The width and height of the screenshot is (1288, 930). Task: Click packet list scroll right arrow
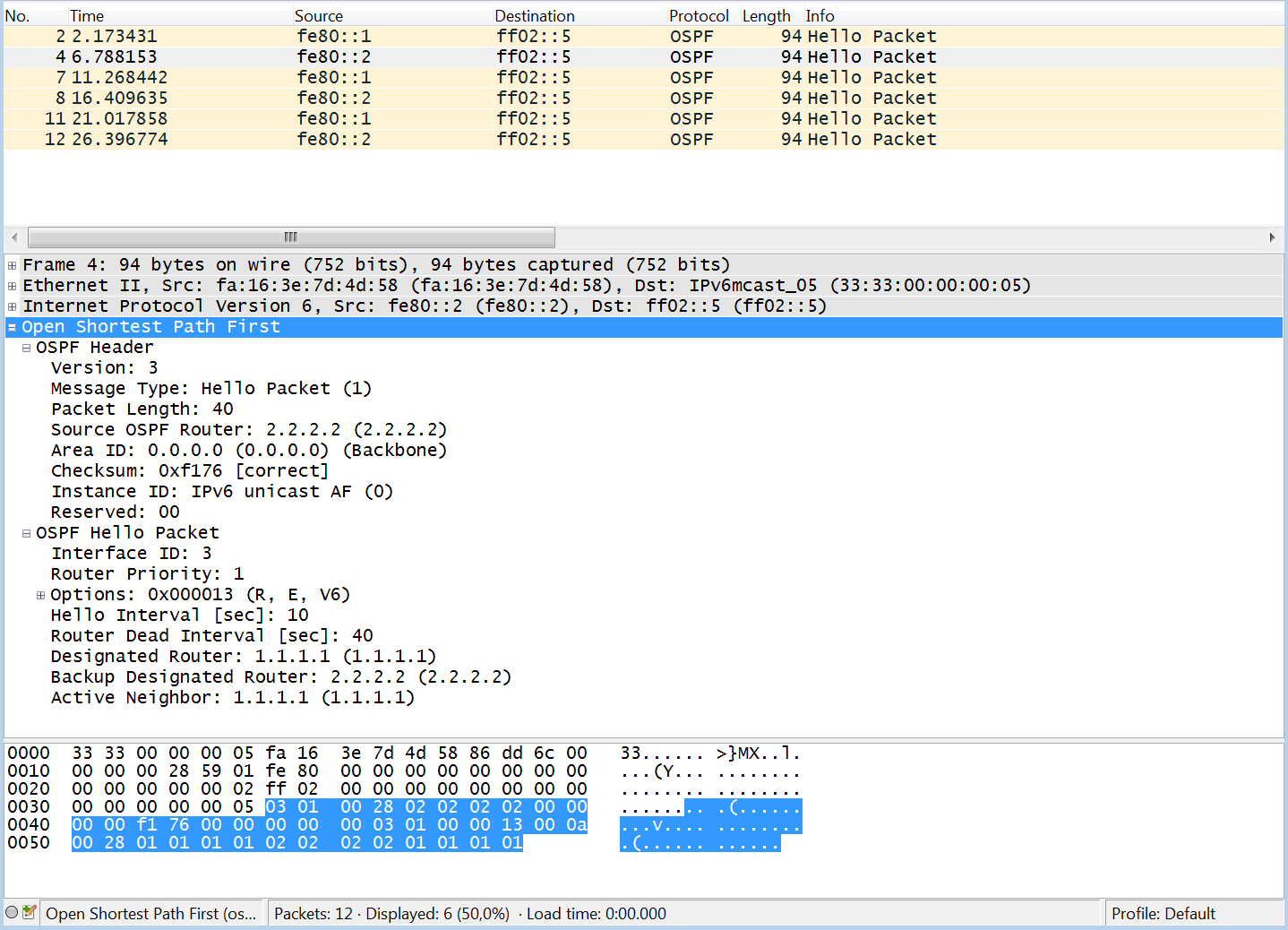tap(1272, 237)
